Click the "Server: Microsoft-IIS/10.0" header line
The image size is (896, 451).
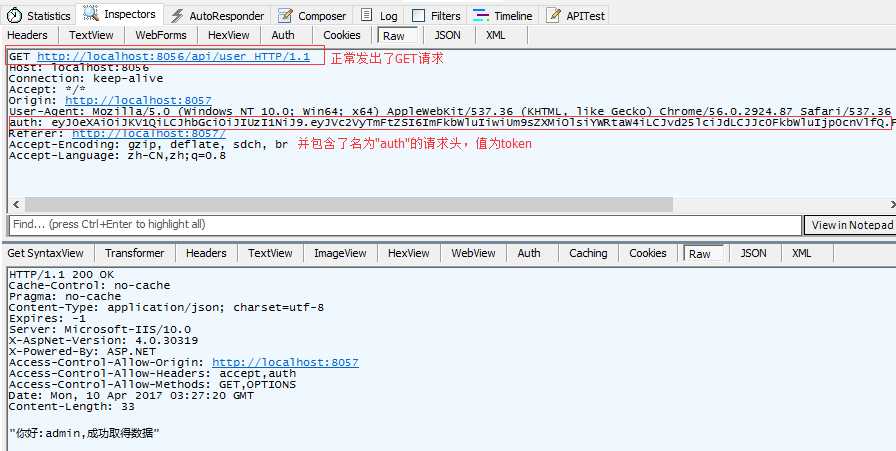tap(99, 329)
